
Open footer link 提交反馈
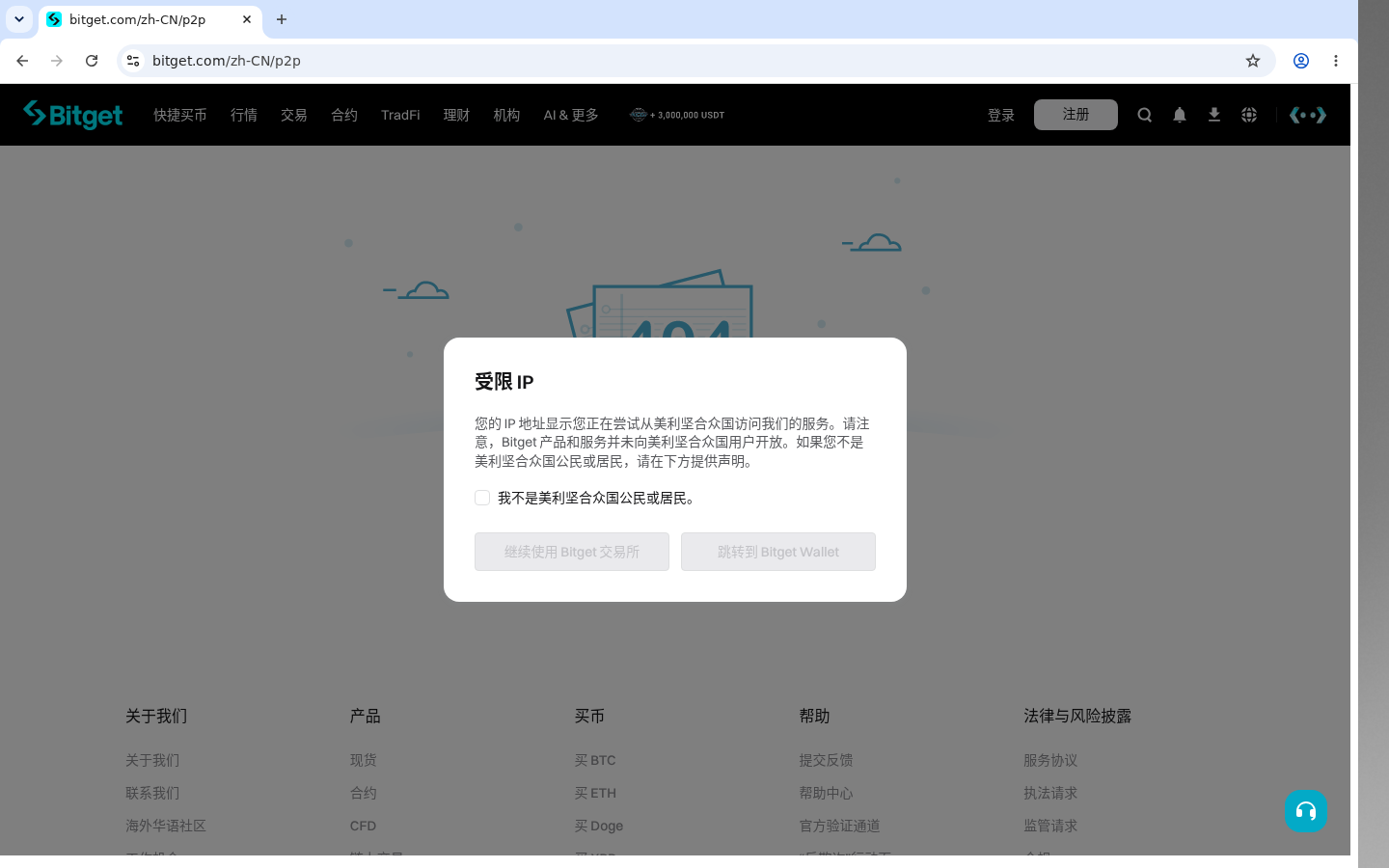[826, 760]
